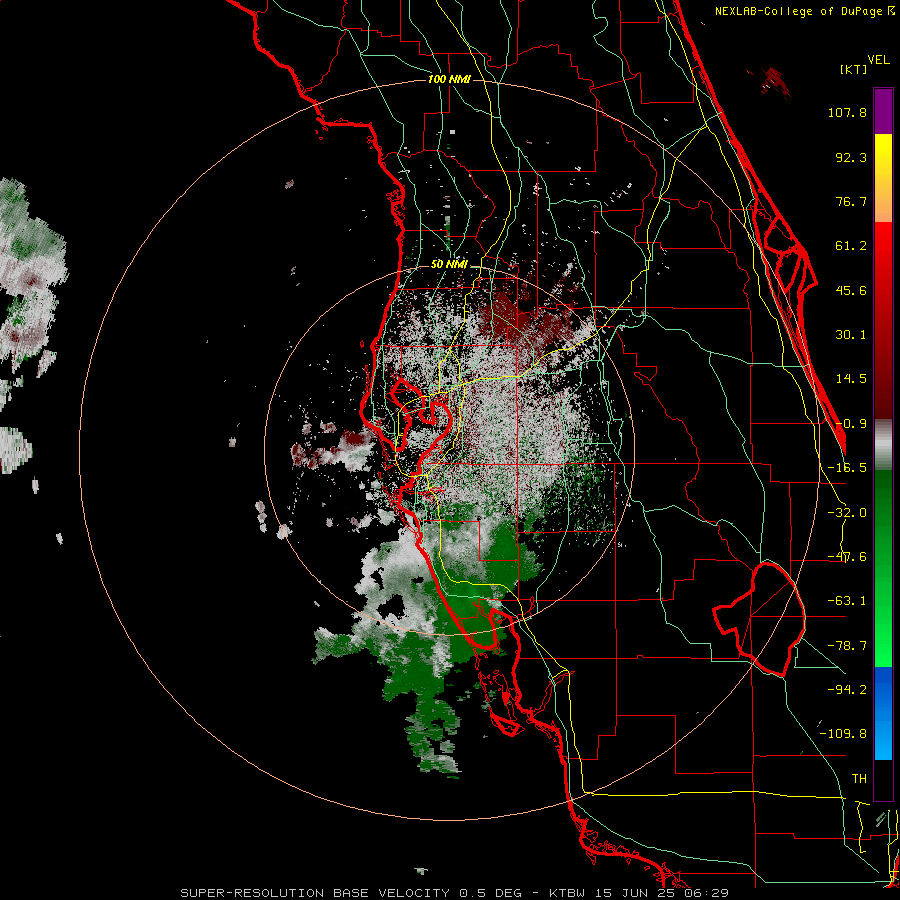Click the red outbound segment of the color bar
Screen dimensions: 900x900
[883, 320]
